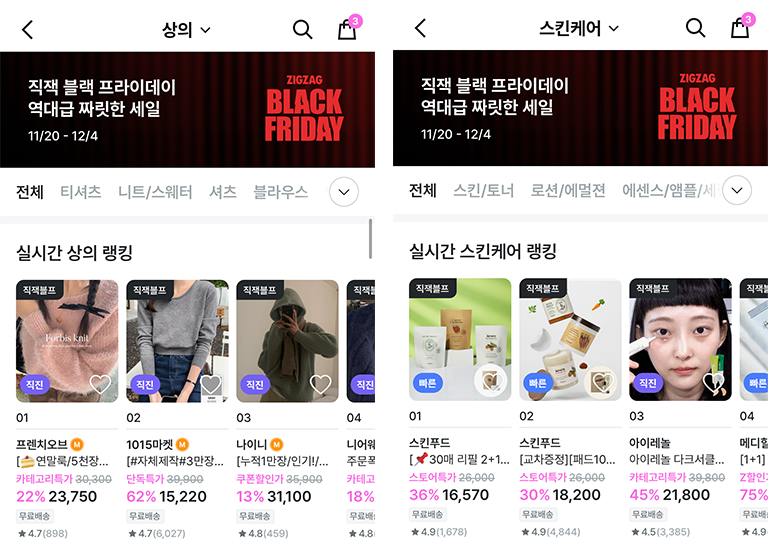Select the 니트/스웨터 tab
The width and height of the screenshot is (768, 550).
coord(155,191)
